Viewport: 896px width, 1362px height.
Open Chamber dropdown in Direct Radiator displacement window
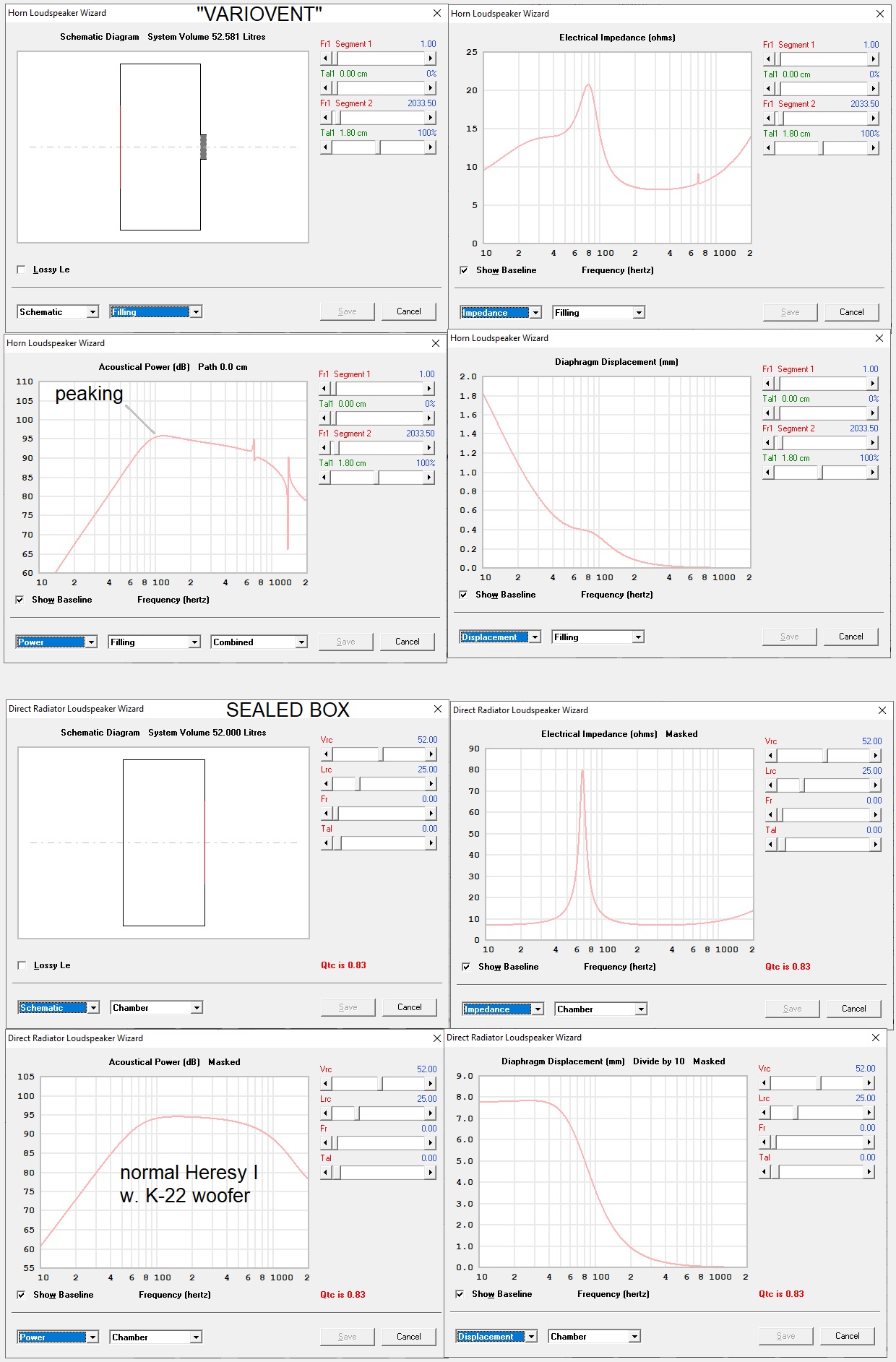pyautogui.click(x=595, y=1337)
